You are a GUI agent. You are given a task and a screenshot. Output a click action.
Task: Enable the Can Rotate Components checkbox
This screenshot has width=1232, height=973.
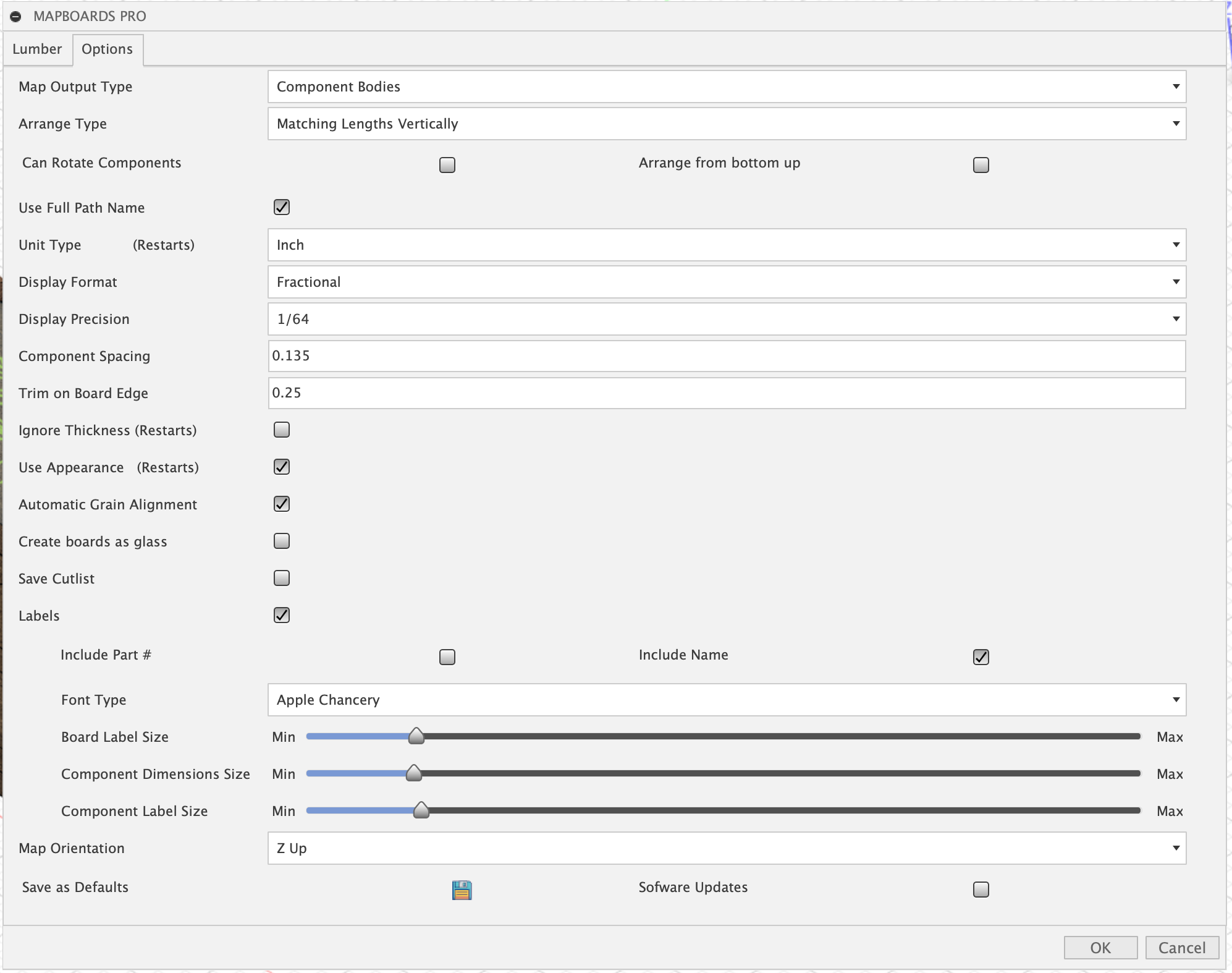coord(447,165)
